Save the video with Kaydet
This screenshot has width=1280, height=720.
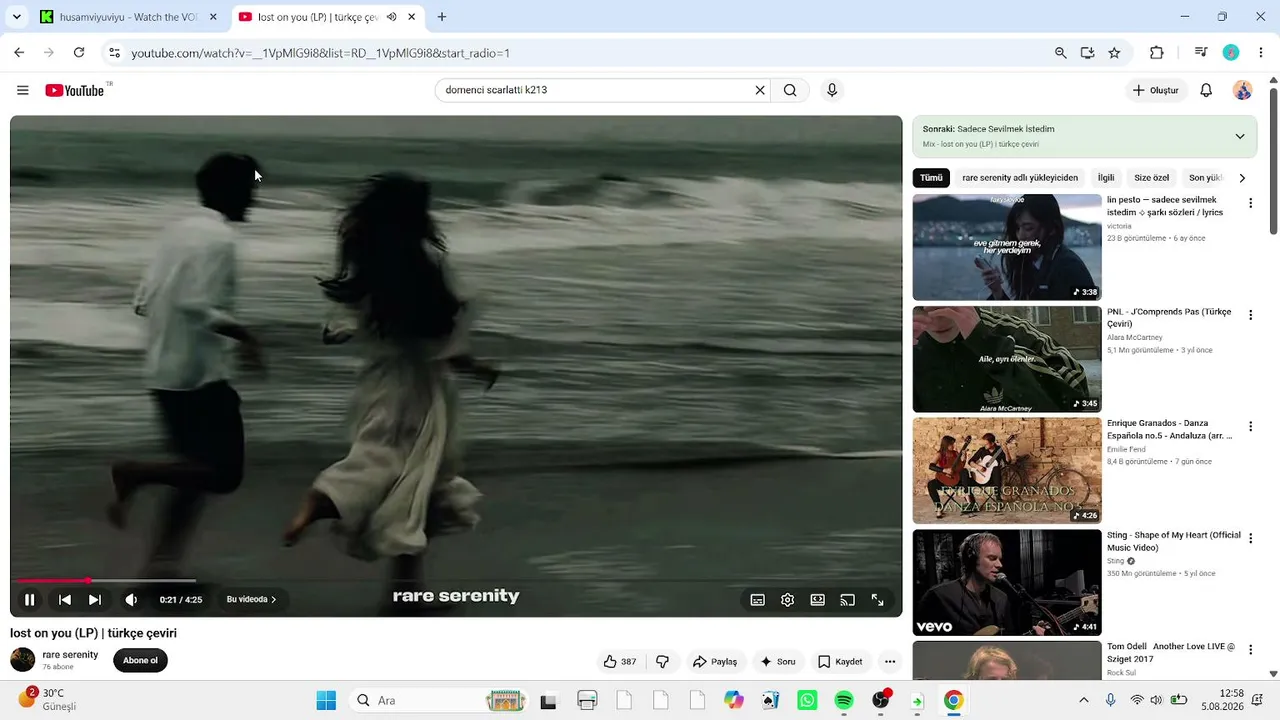pyautogui.click(x=840, y=661)
